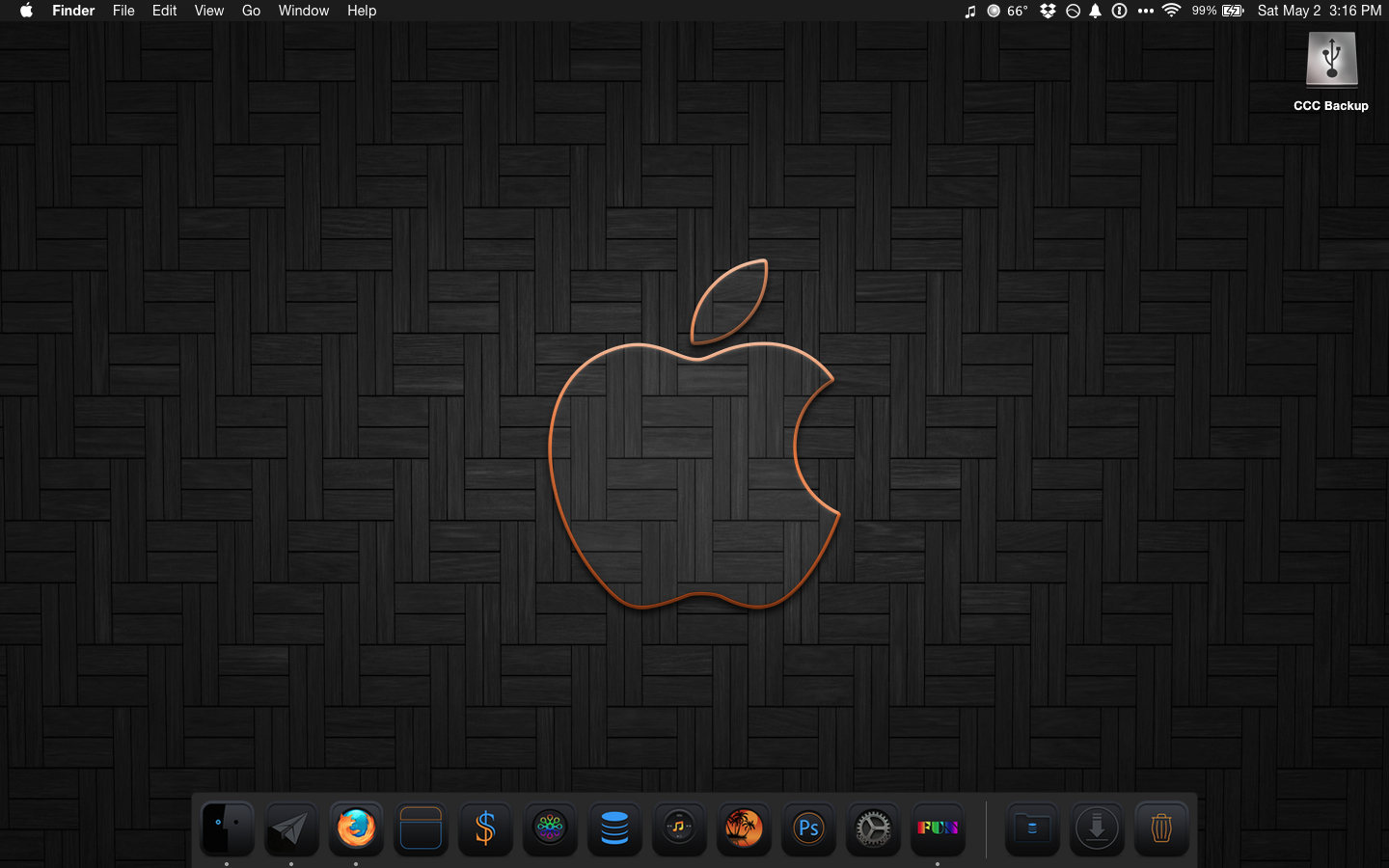Open the Dropbox menu bar dropdown
Image resolution: width=1389 pixels, height=868 pixels.
1048,11
